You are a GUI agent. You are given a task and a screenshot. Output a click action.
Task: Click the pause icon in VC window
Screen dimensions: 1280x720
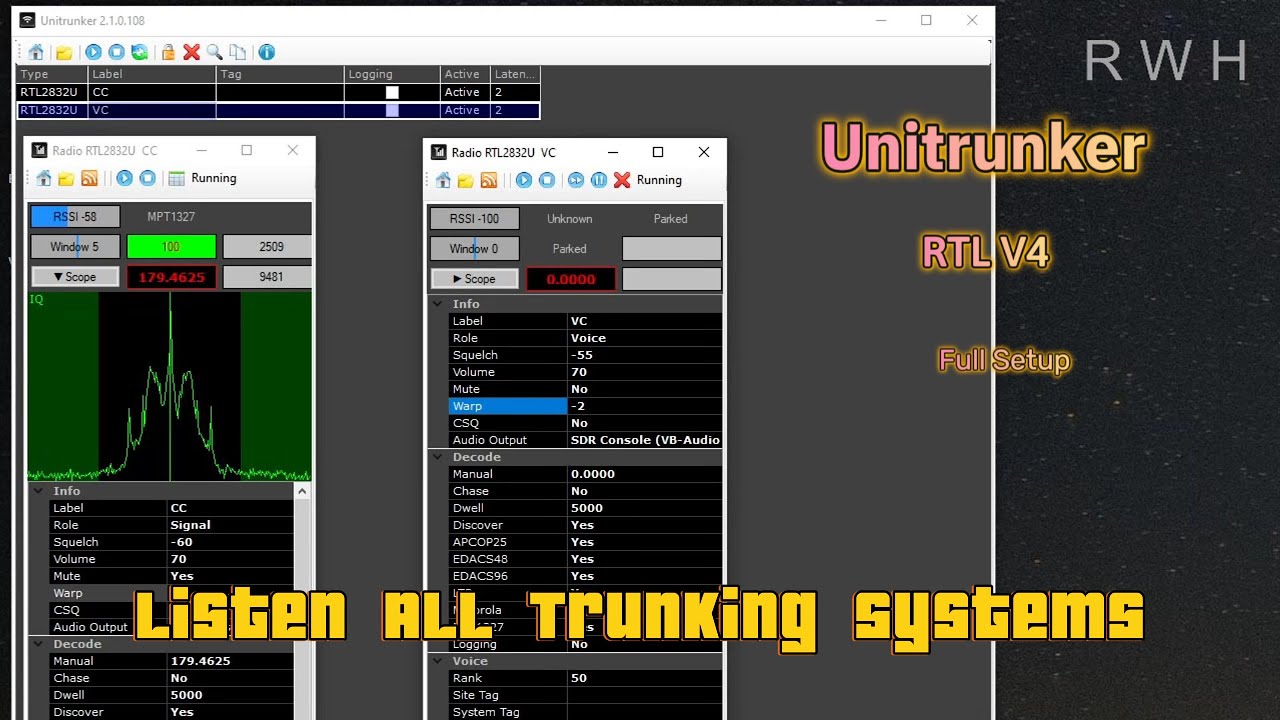pyautogui.click(x=599, y=180)
